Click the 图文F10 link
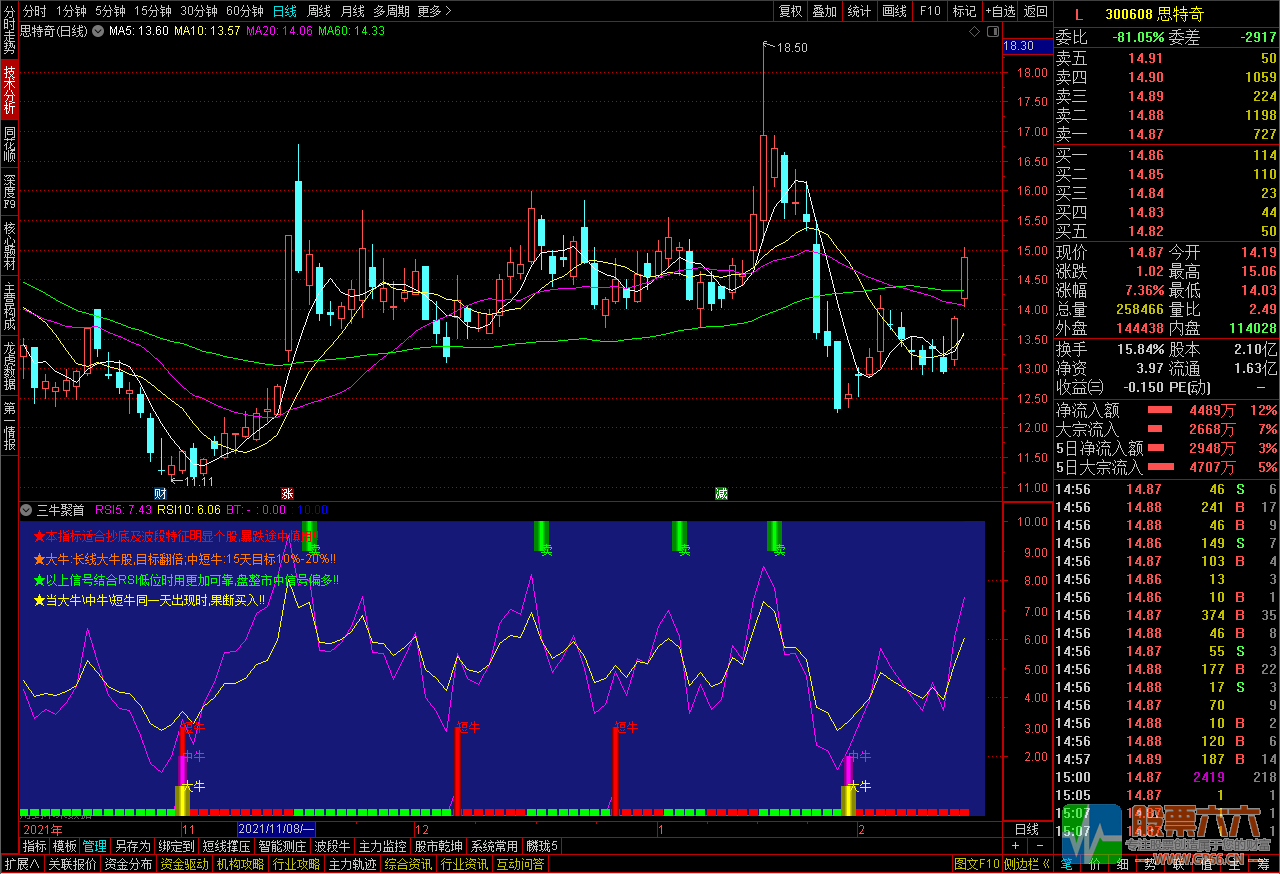This screenshot has height=874, width=1280. coord(977,864)
